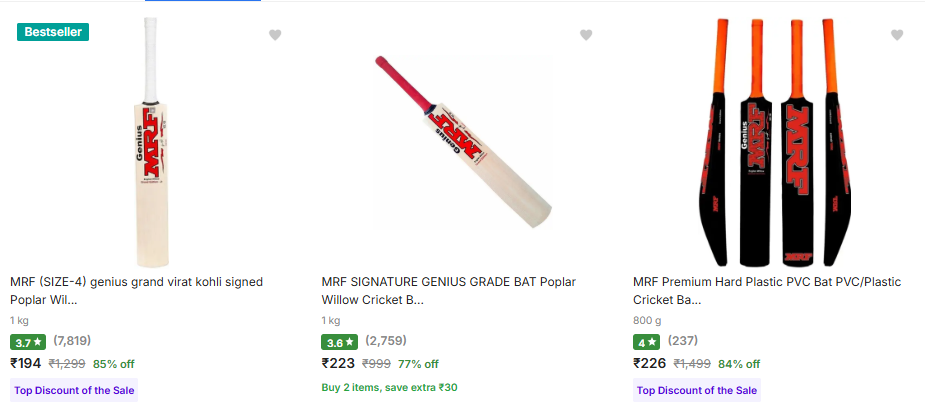
Task: Click the ₹194 price of first bat
Action: coord(26,363)
